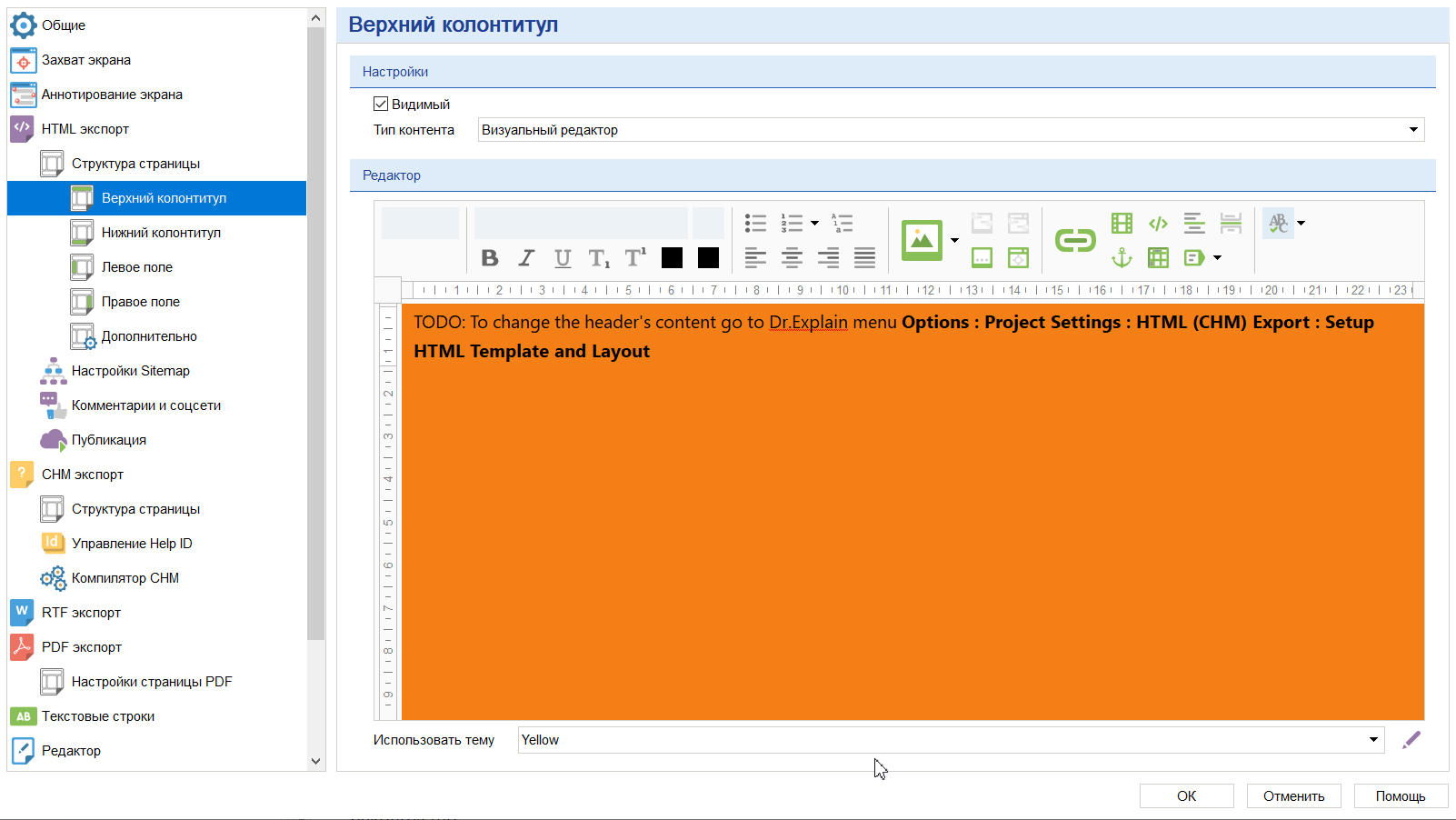The height and width of the screenshot is (820, 1456).
Task: Click the green frame object icon
Action: point(1018,258)
